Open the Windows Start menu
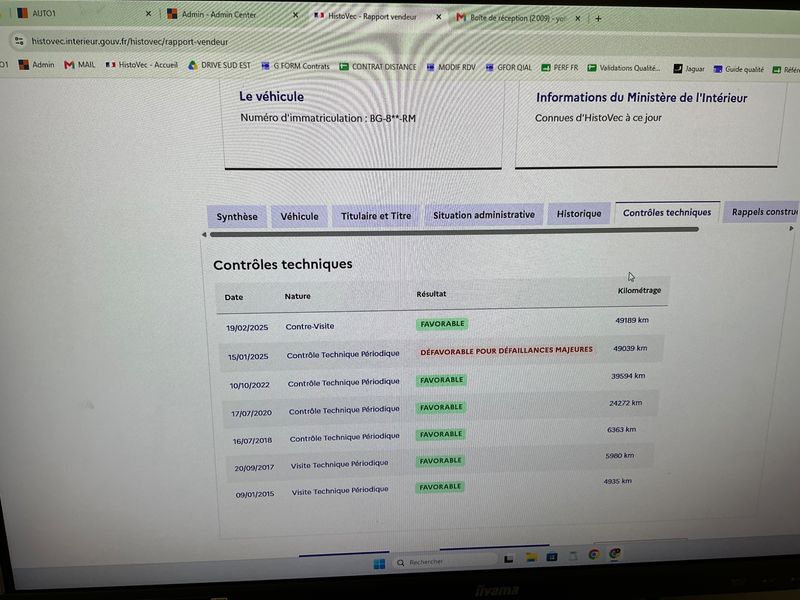Image resolution: width=800 pixels, height=600 pixels. 379,564
